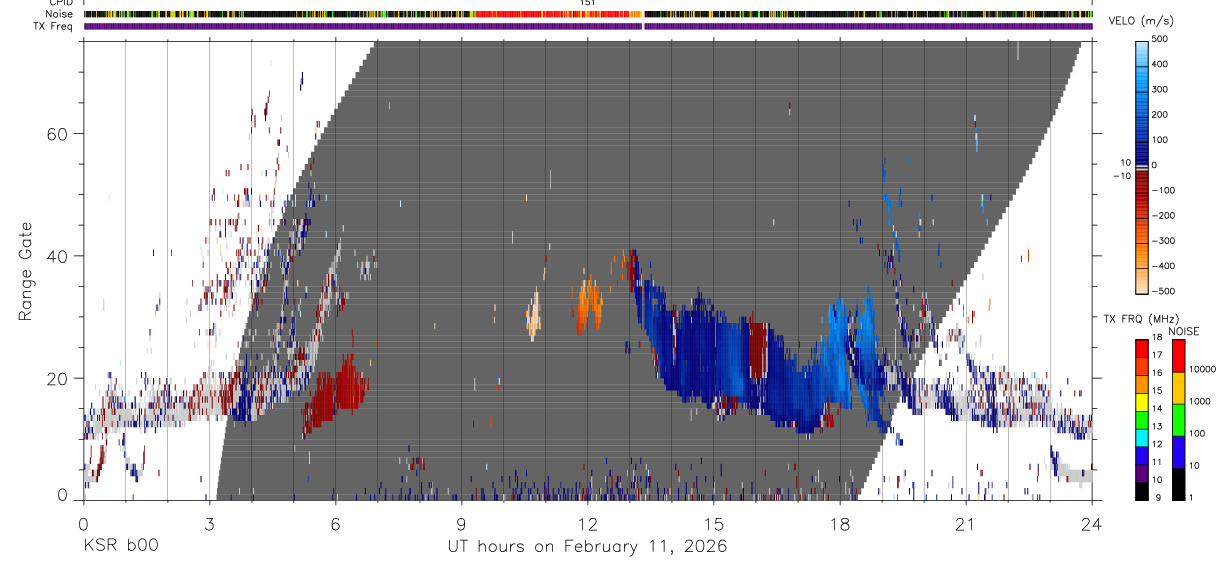Click the '1000' label on the NOISE legend
The width and height of the screenshot is (1228, 567).
tap(1200, 402)
